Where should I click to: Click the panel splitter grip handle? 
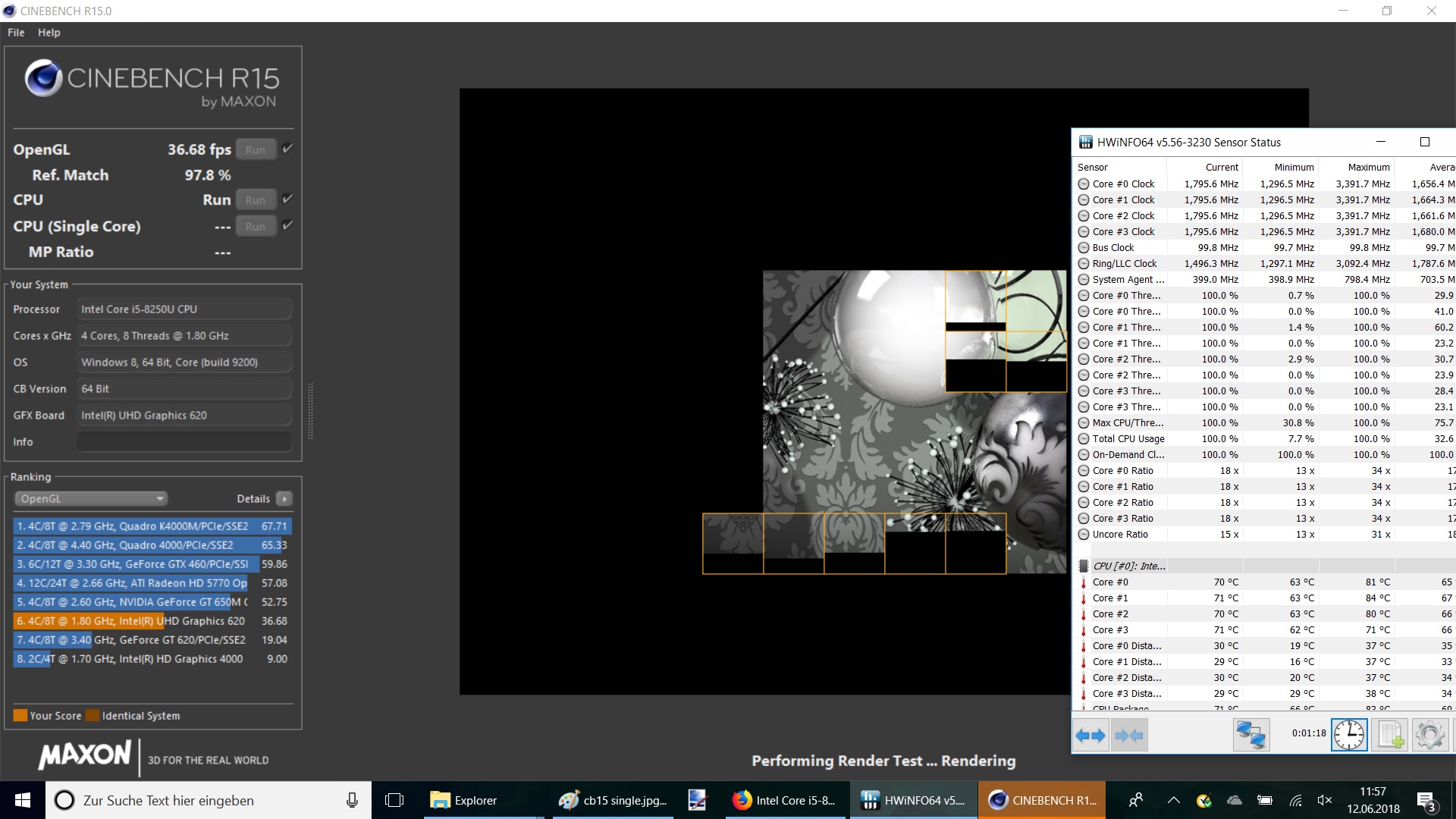click(x=309, y=411)
